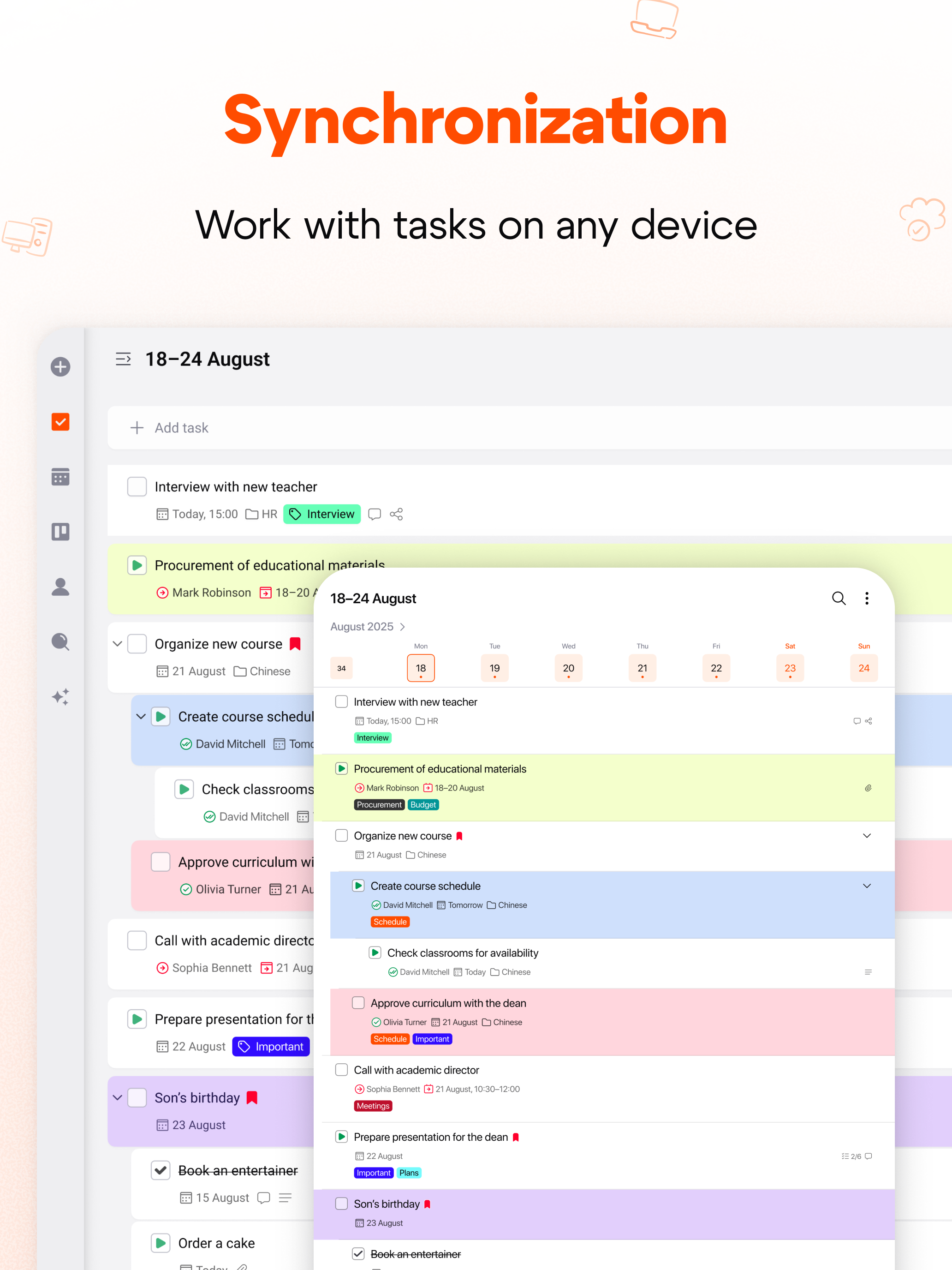Check off Interview with new teacher task
The height and width of the screenshot is (1270, 952).
point(137,486)
